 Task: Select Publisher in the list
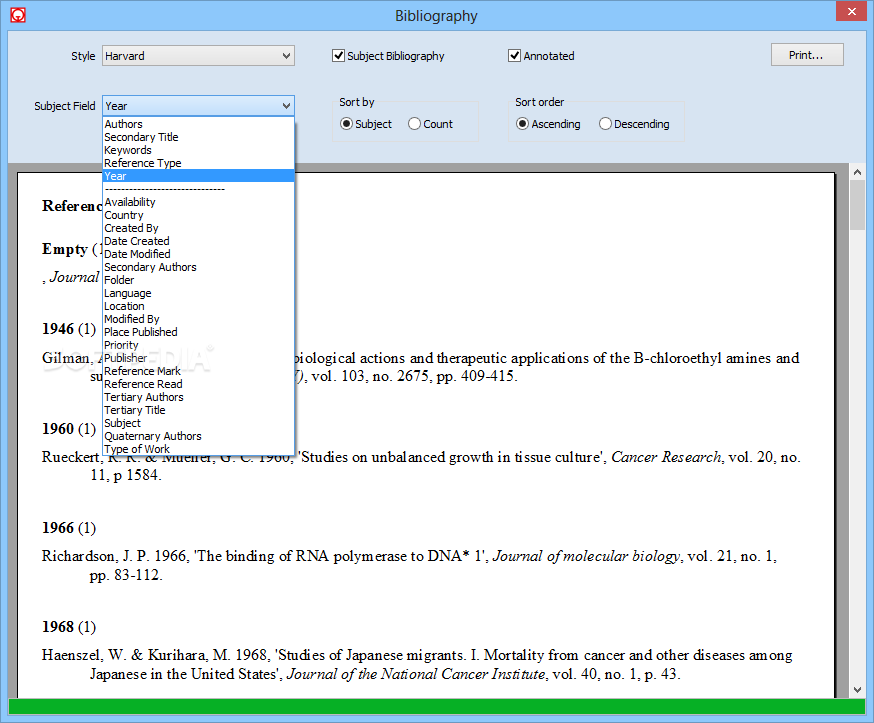tap(198, 358)
